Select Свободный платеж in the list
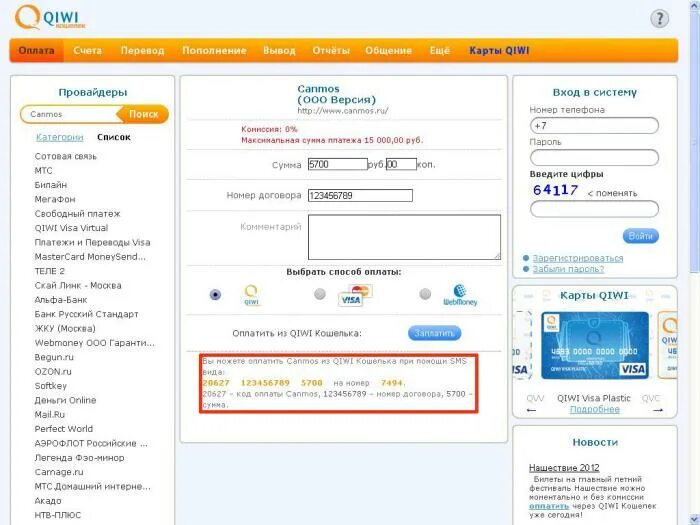Image resolution: width=700 pixels, height=525 pixels. [78, 214]
